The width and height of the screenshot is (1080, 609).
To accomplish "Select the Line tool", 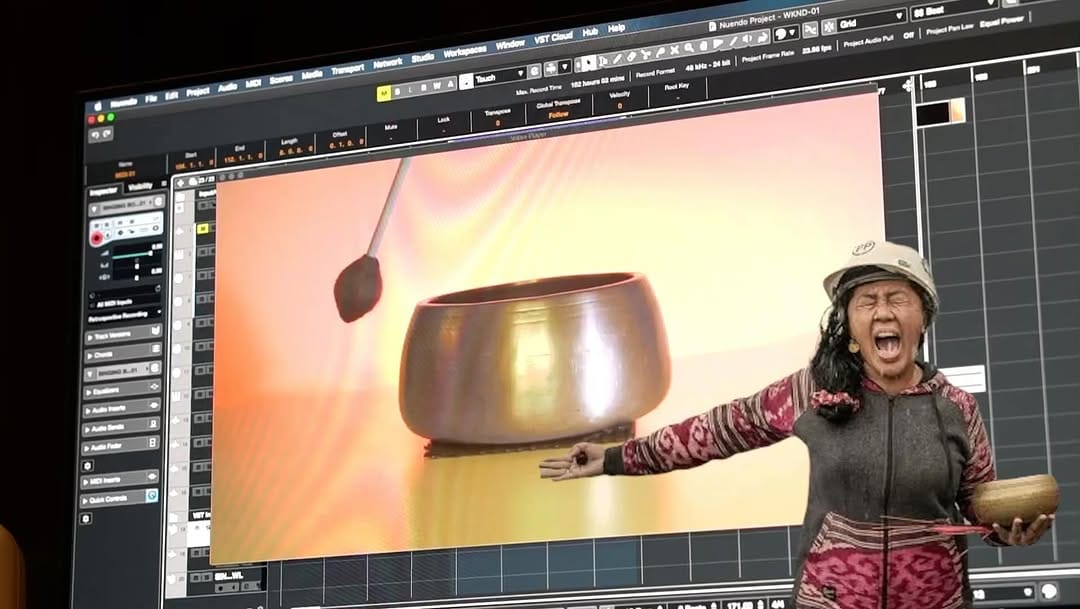I will tap(732, 41).
